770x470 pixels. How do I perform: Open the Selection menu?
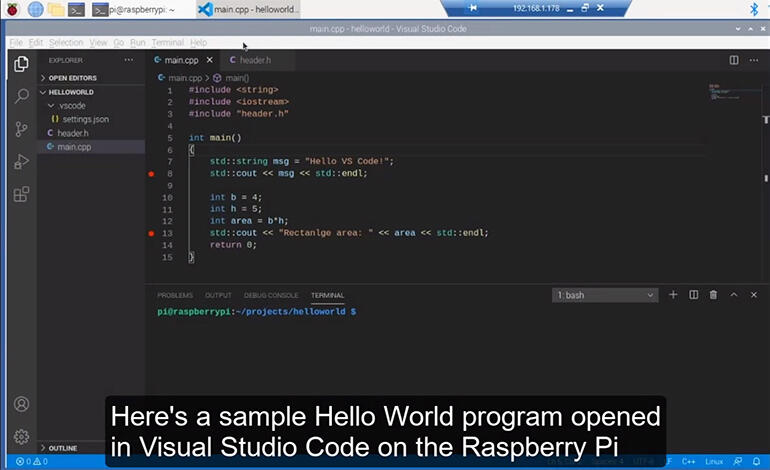[66, 43]
